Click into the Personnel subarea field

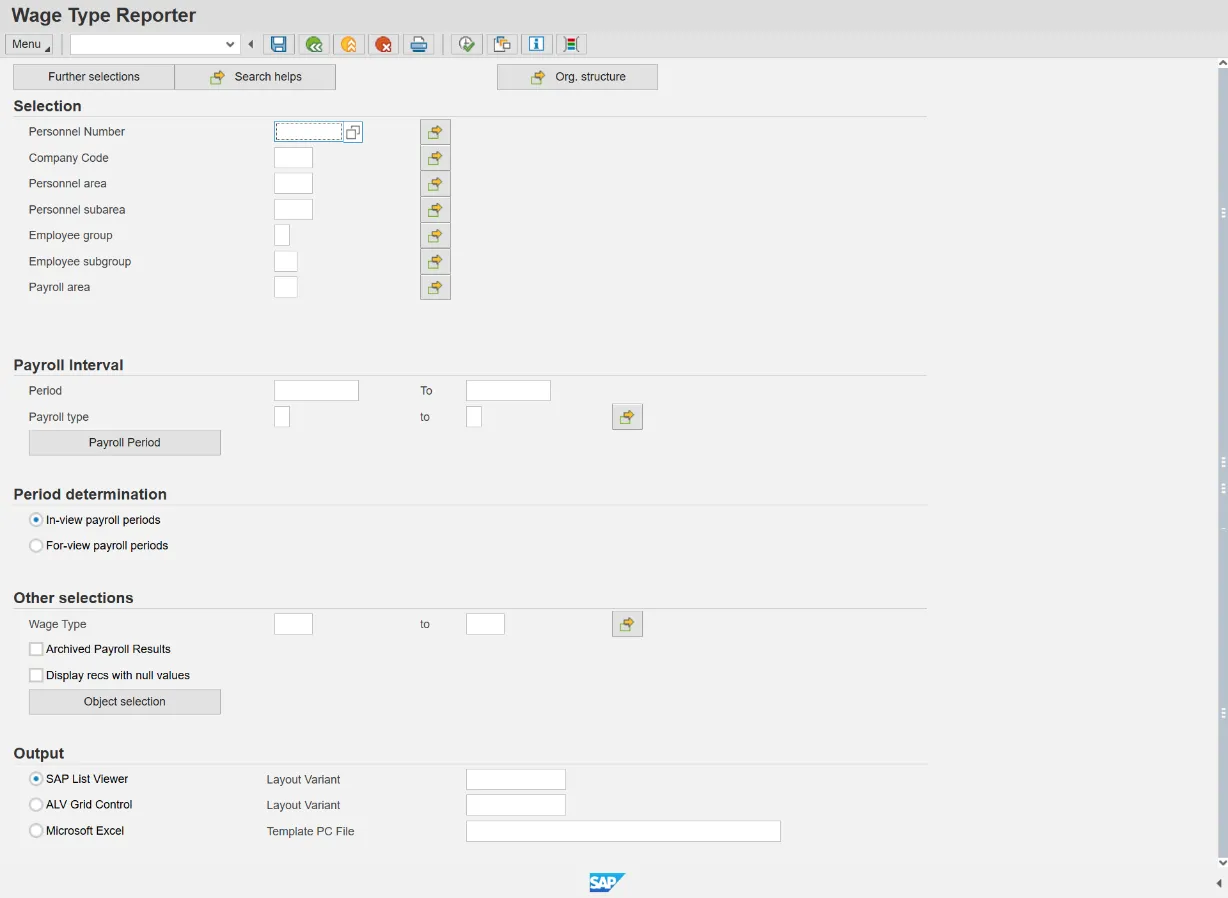pos(293,210)
